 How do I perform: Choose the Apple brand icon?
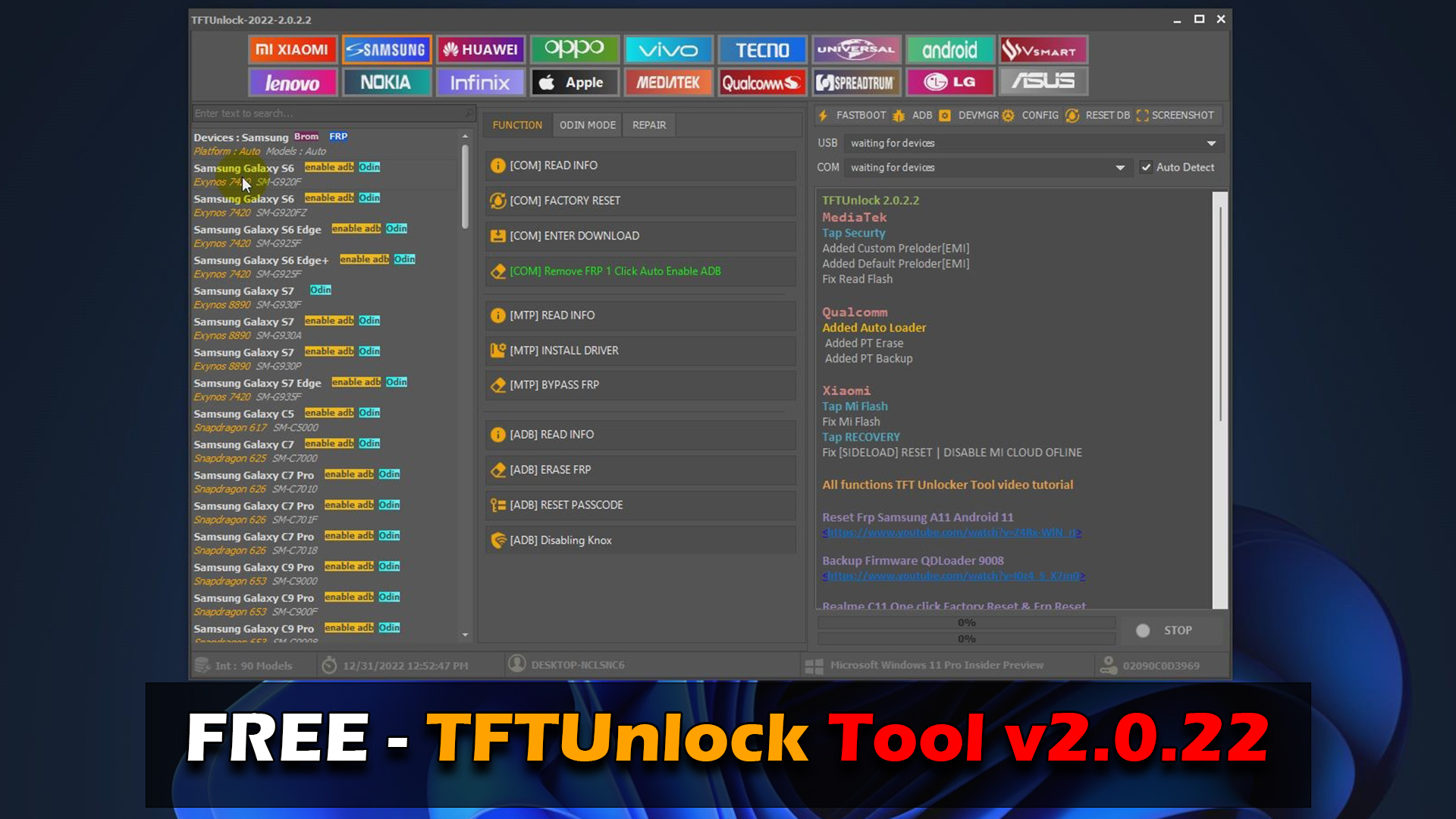point(574,82)
